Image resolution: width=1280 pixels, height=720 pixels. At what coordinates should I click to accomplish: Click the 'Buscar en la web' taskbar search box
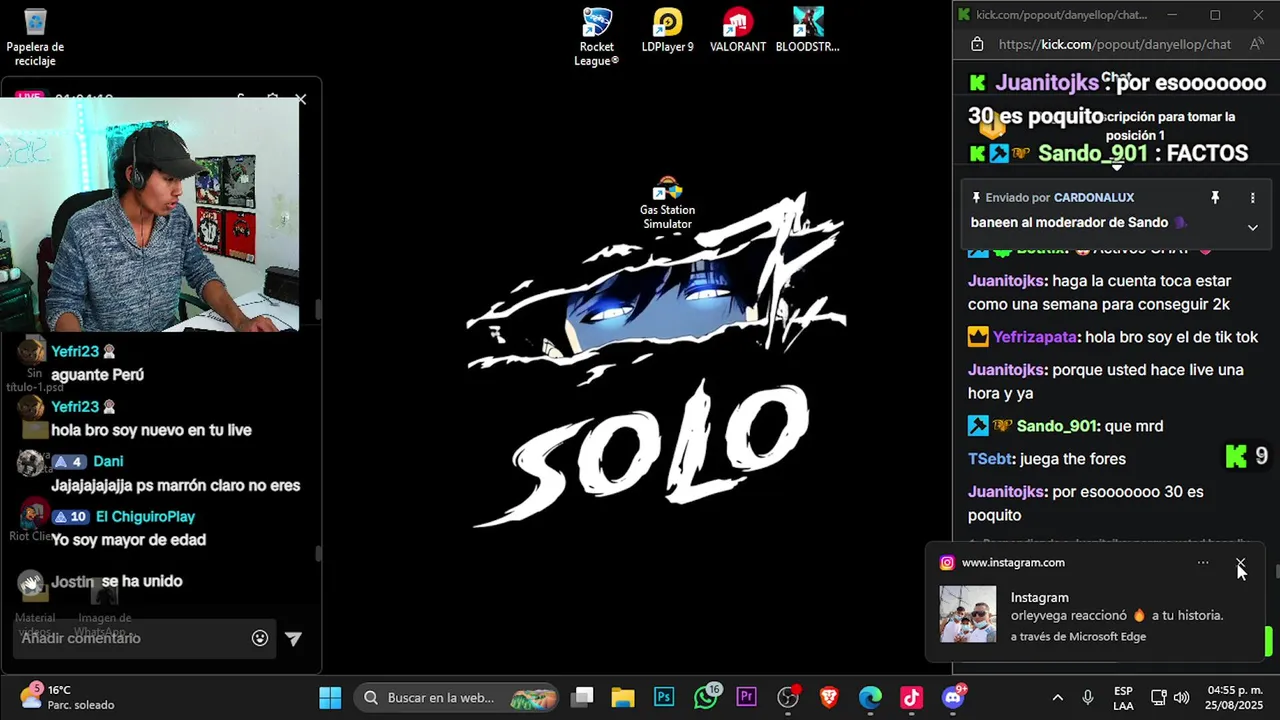(458, 697)
